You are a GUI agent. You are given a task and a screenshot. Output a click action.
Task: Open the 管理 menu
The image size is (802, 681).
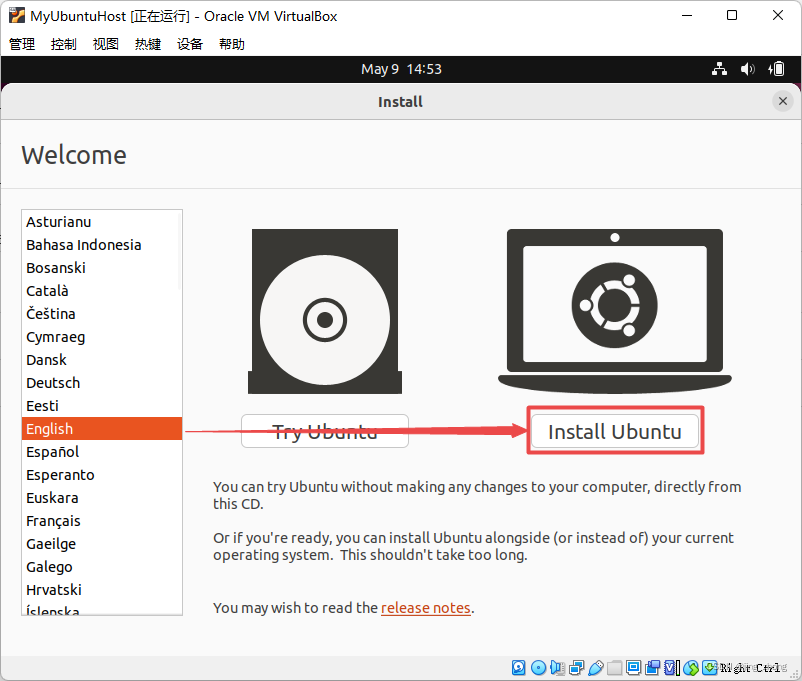point(22,44)
